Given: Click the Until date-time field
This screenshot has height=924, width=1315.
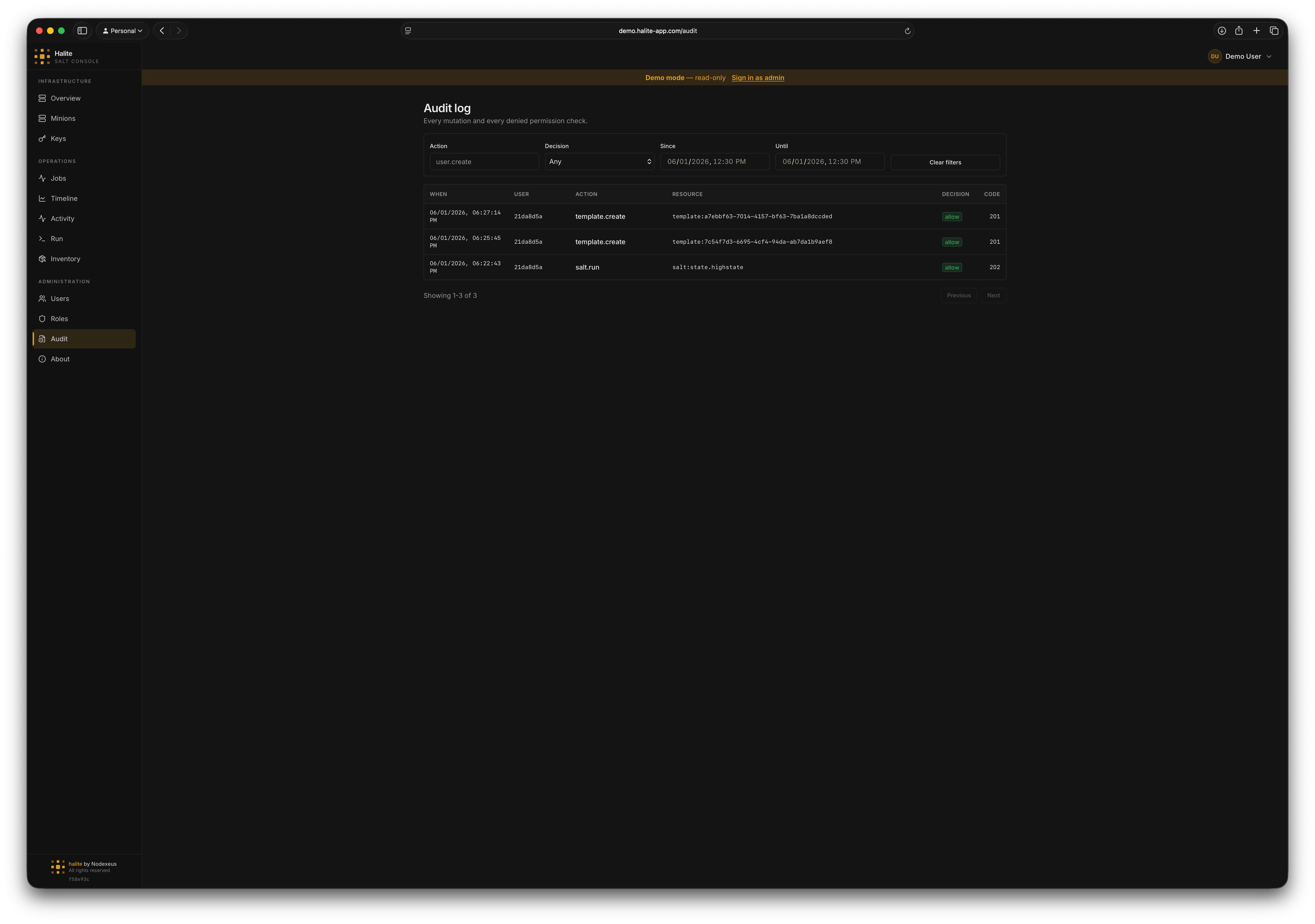Looking at the screenshot, I should (830, 162).
